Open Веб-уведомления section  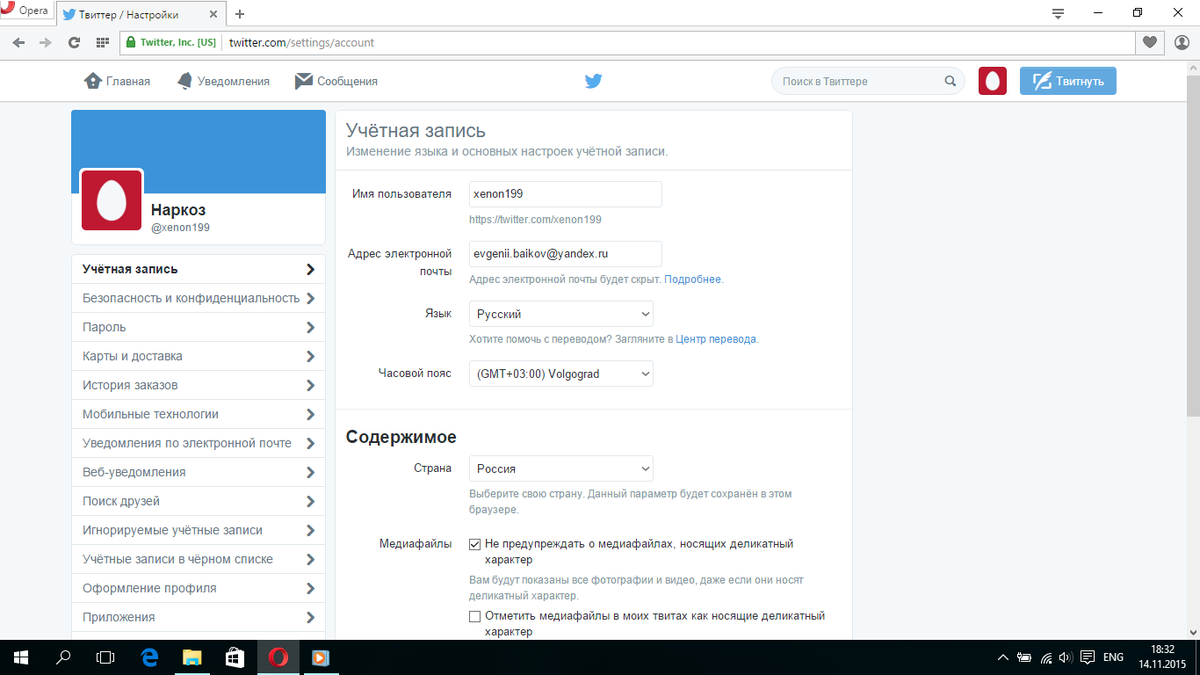pyautogui.click(x=198, y=472)
